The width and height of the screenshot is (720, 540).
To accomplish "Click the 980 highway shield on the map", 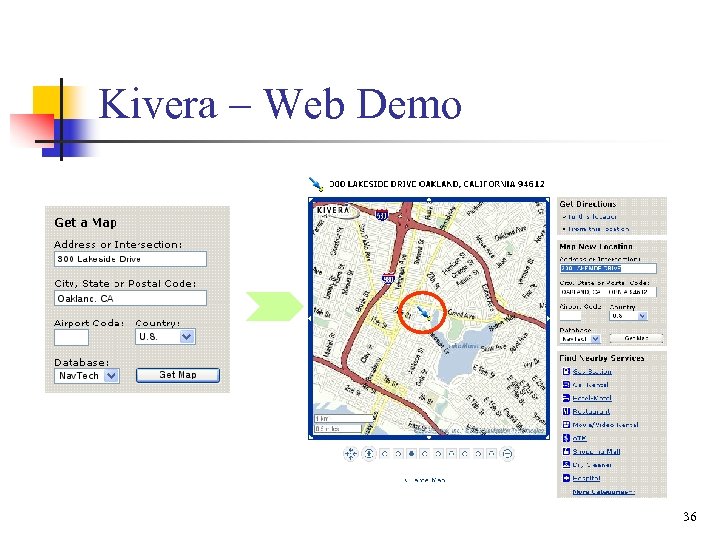I will (x=388, y=278).
